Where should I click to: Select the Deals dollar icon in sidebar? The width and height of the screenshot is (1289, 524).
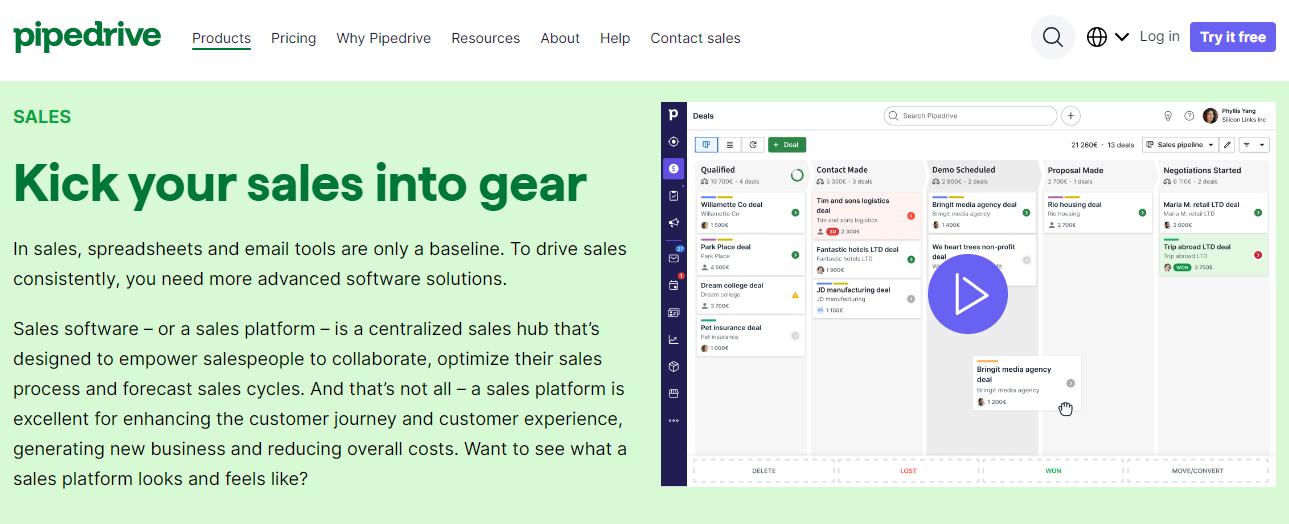click(674, 169)
